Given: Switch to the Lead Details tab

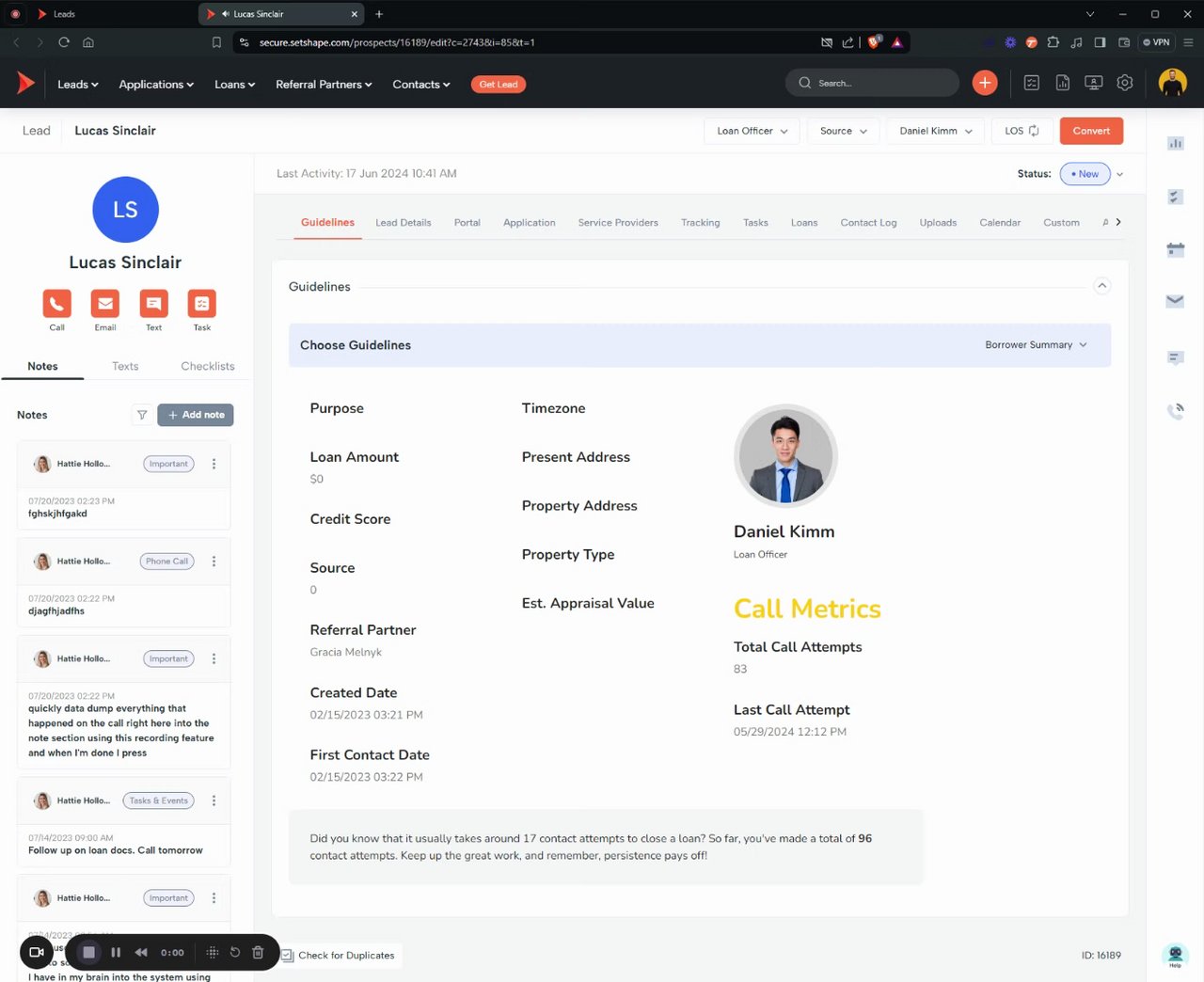Looking at the screenshot, I should tap(404, 223).
